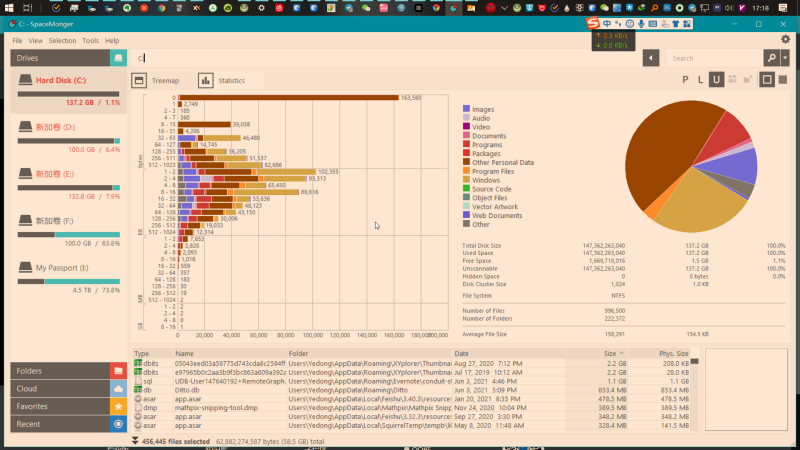Screen dimensions: 800x450
Task: Select the My Passport (I:) drive
Action: 68,279
